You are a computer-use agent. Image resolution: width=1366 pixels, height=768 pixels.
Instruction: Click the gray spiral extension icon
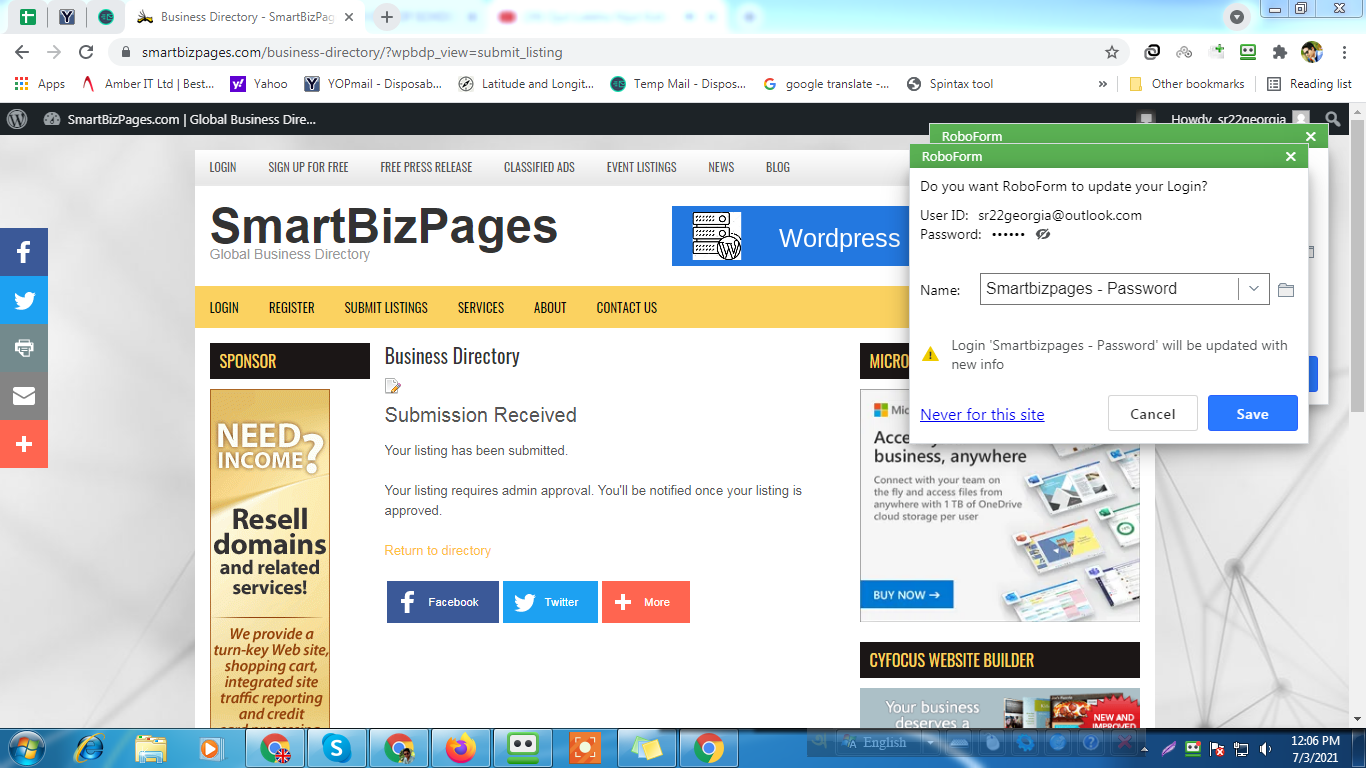1184,52
